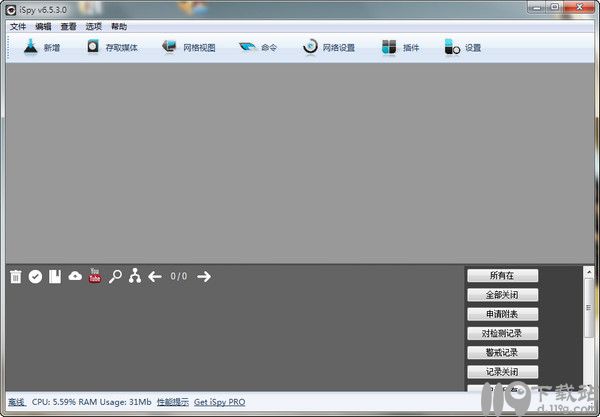Open the 网格视图 grid view toolbar item
The height and width of the screenshot is (417, 600).
point(189,47)
